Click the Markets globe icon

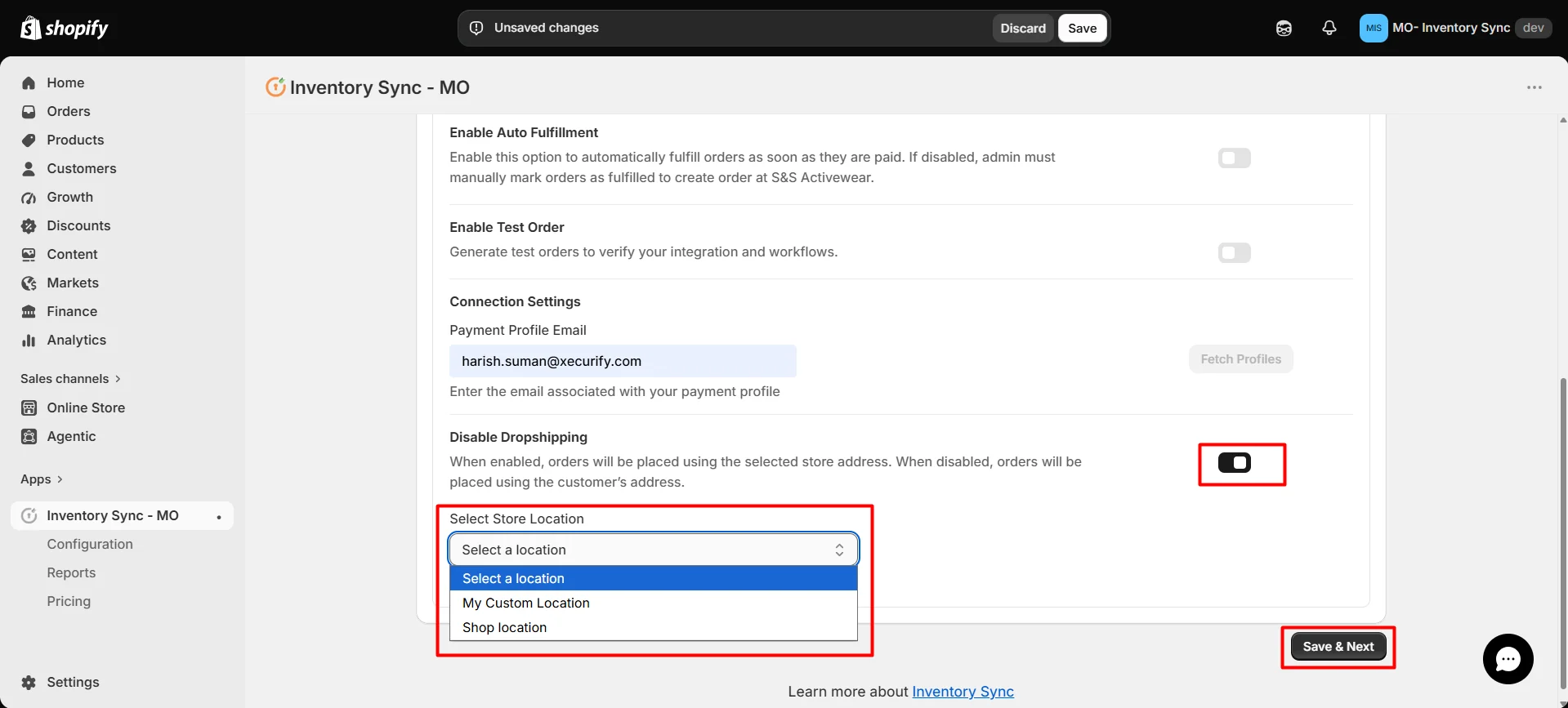pos(29,283)
